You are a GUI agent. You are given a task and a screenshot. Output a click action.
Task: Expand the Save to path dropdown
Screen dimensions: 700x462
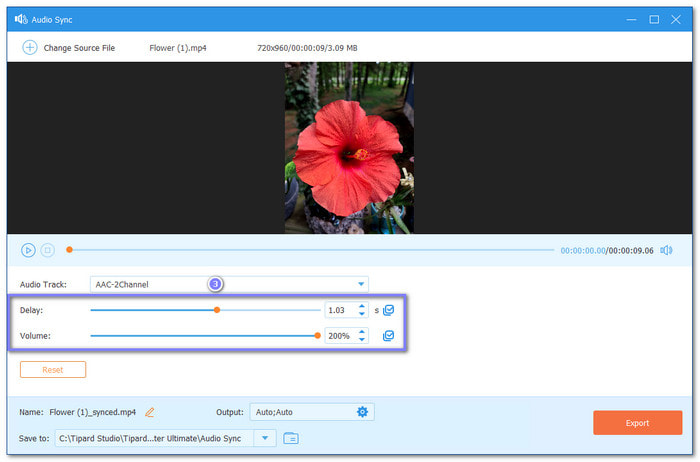[265, 438]
